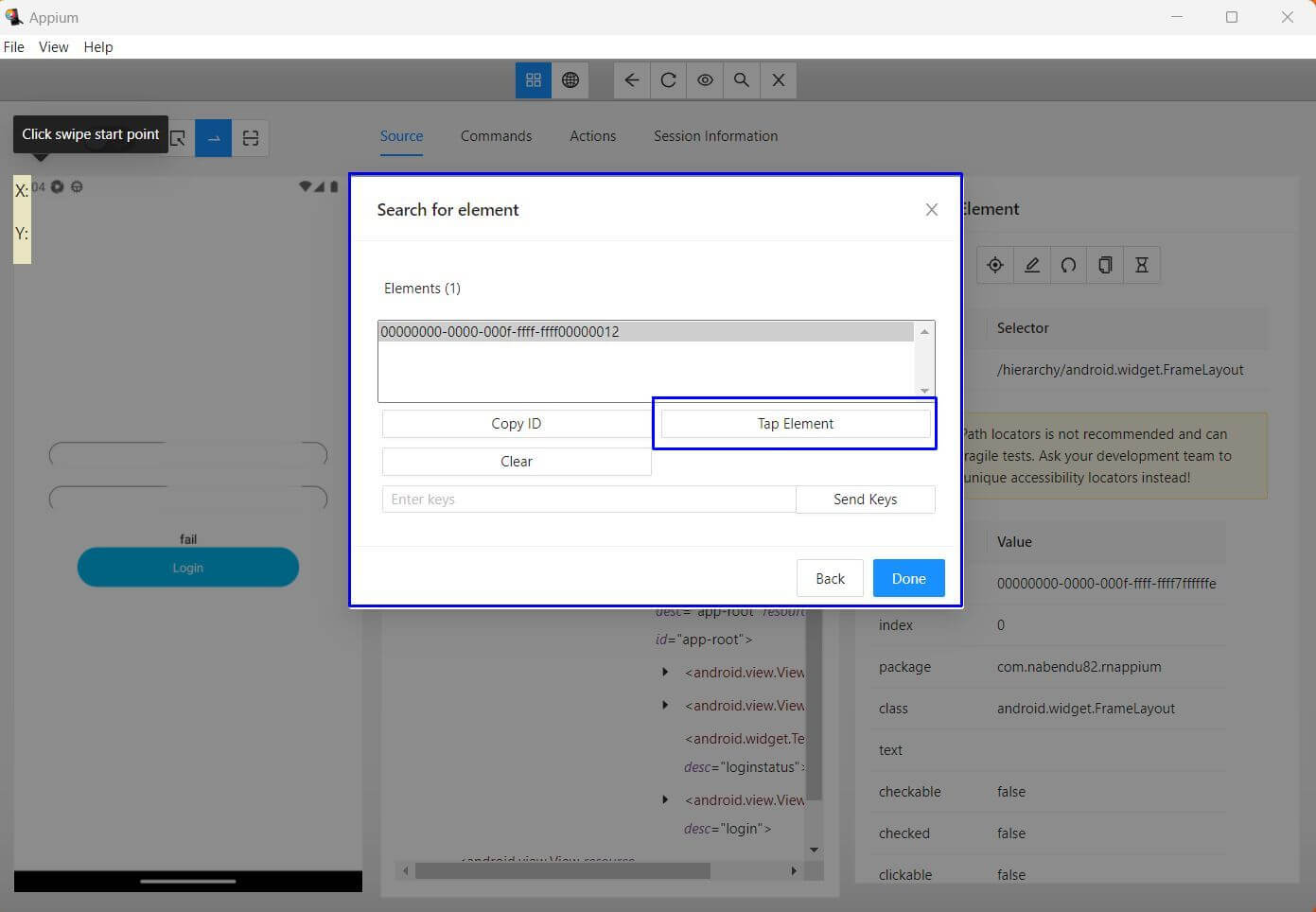Click the crosshair tap element icon
1316x912 pixels.
point(995,265)
